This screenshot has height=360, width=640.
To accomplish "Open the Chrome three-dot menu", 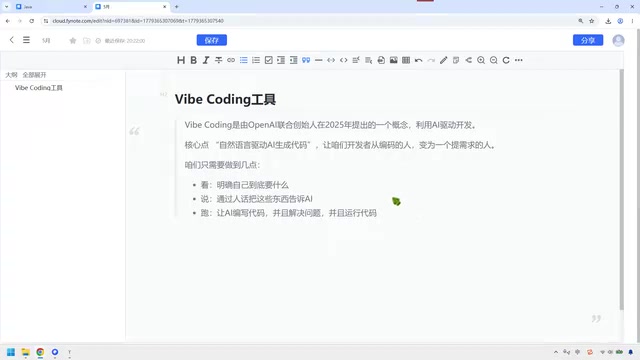I will pos(632,21).
